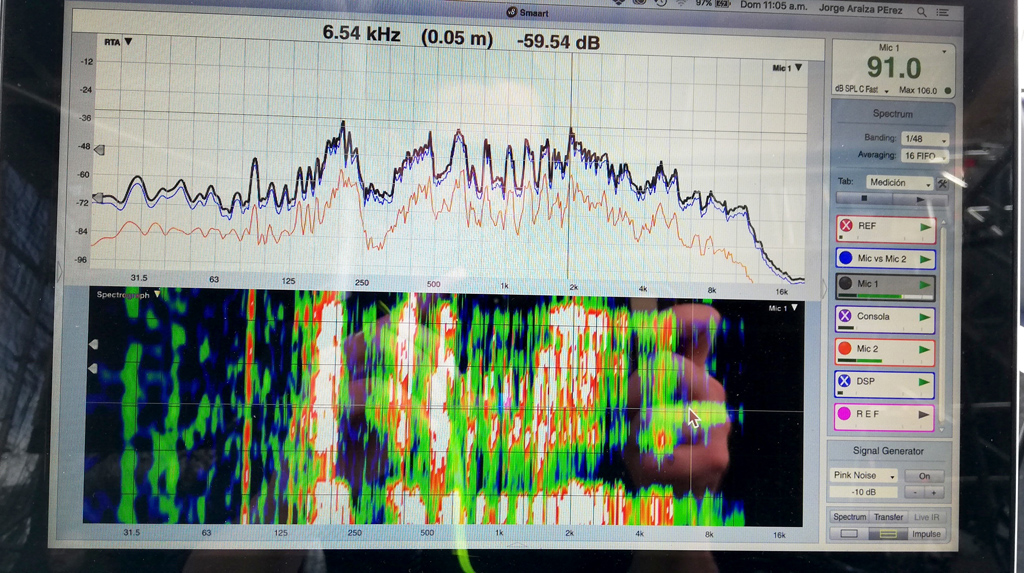Run the top REF measurement green arrow

925,227
